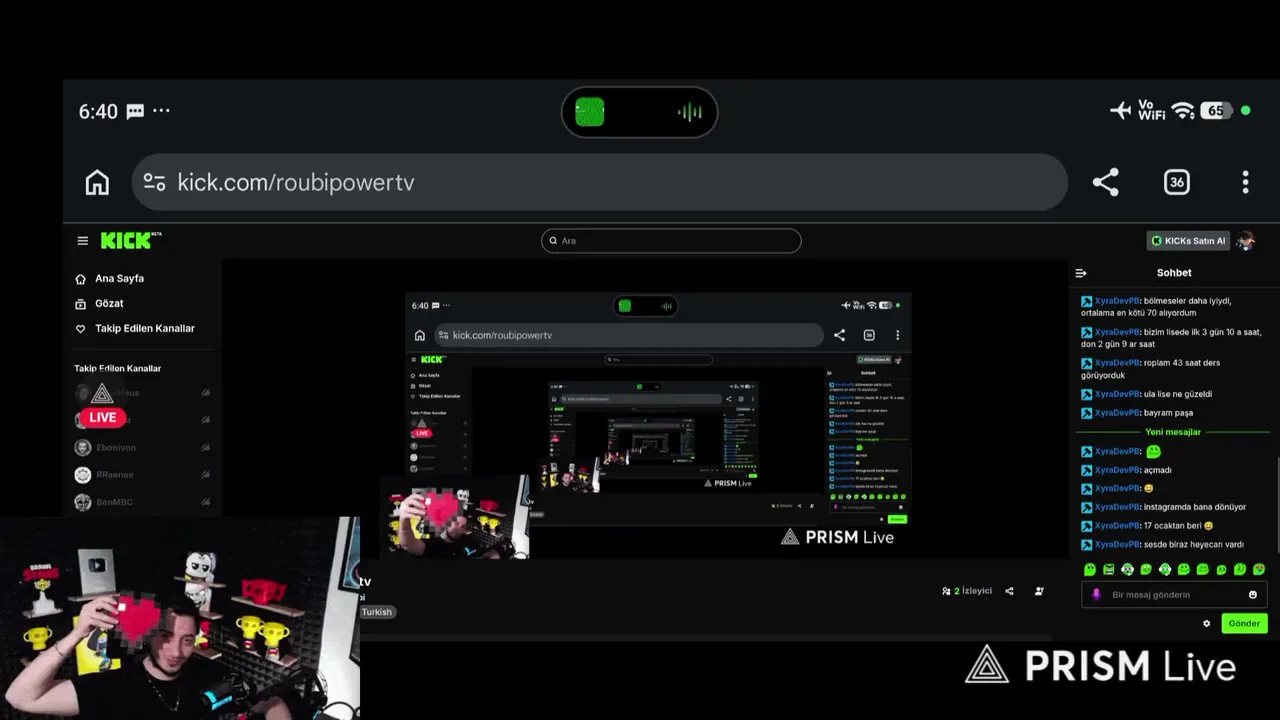Open the tab switcher showing 36
1280x720 pixels.
(1177, 182)
